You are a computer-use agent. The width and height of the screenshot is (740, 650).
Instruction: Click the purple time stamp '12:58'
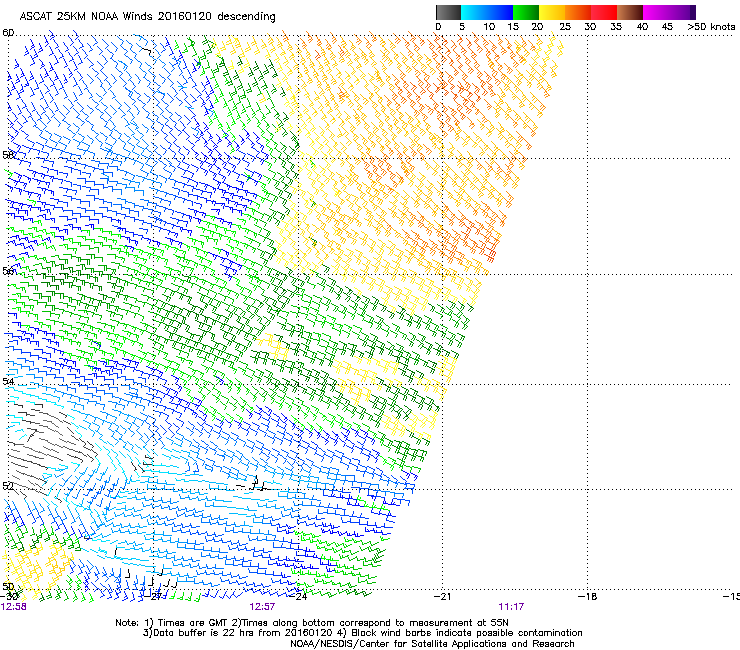pyautogui.click(x=14, y=607)
